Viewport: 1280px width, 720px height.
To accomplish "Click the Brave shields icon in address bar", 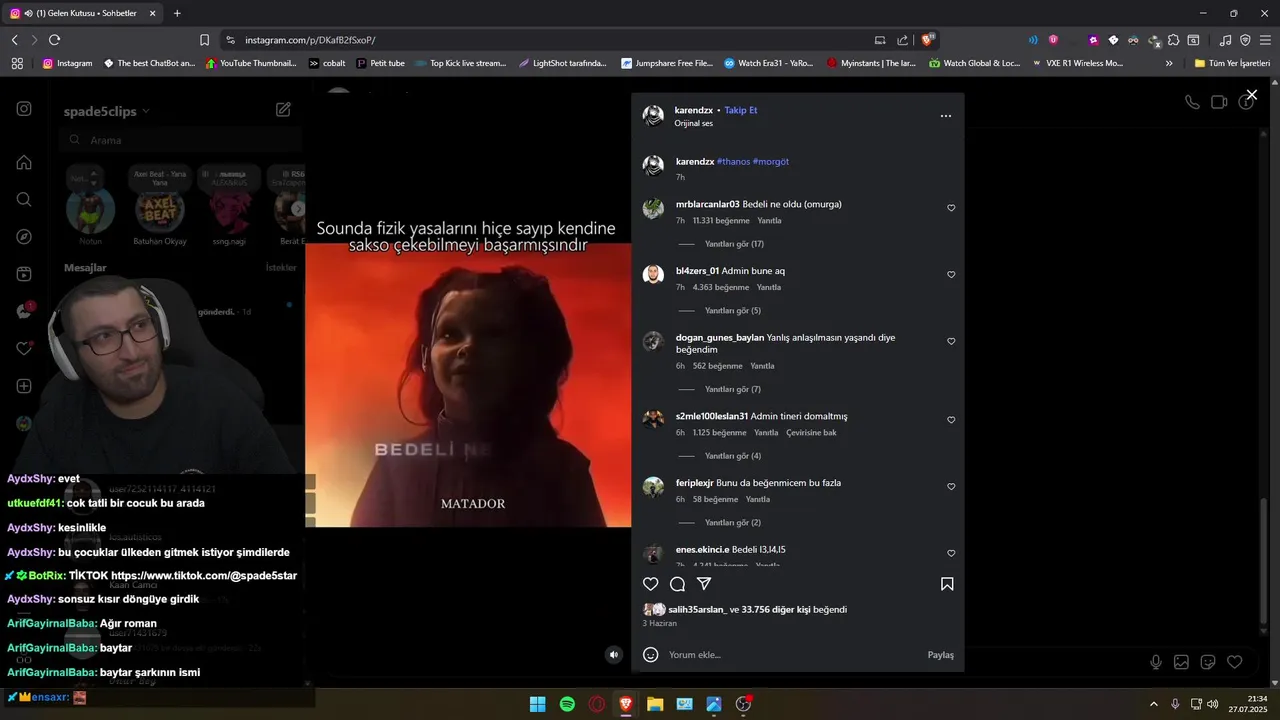I will point(928,40).
